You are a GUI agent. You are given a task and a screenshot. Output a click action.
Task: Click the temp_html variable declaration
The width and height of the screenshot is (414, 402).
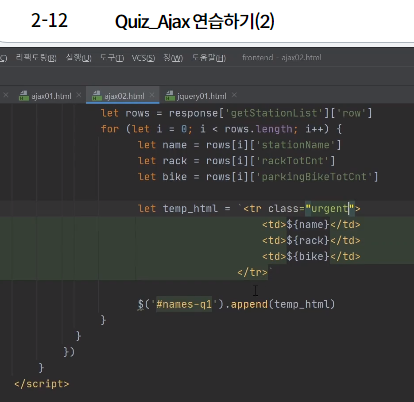coord(190,209)
